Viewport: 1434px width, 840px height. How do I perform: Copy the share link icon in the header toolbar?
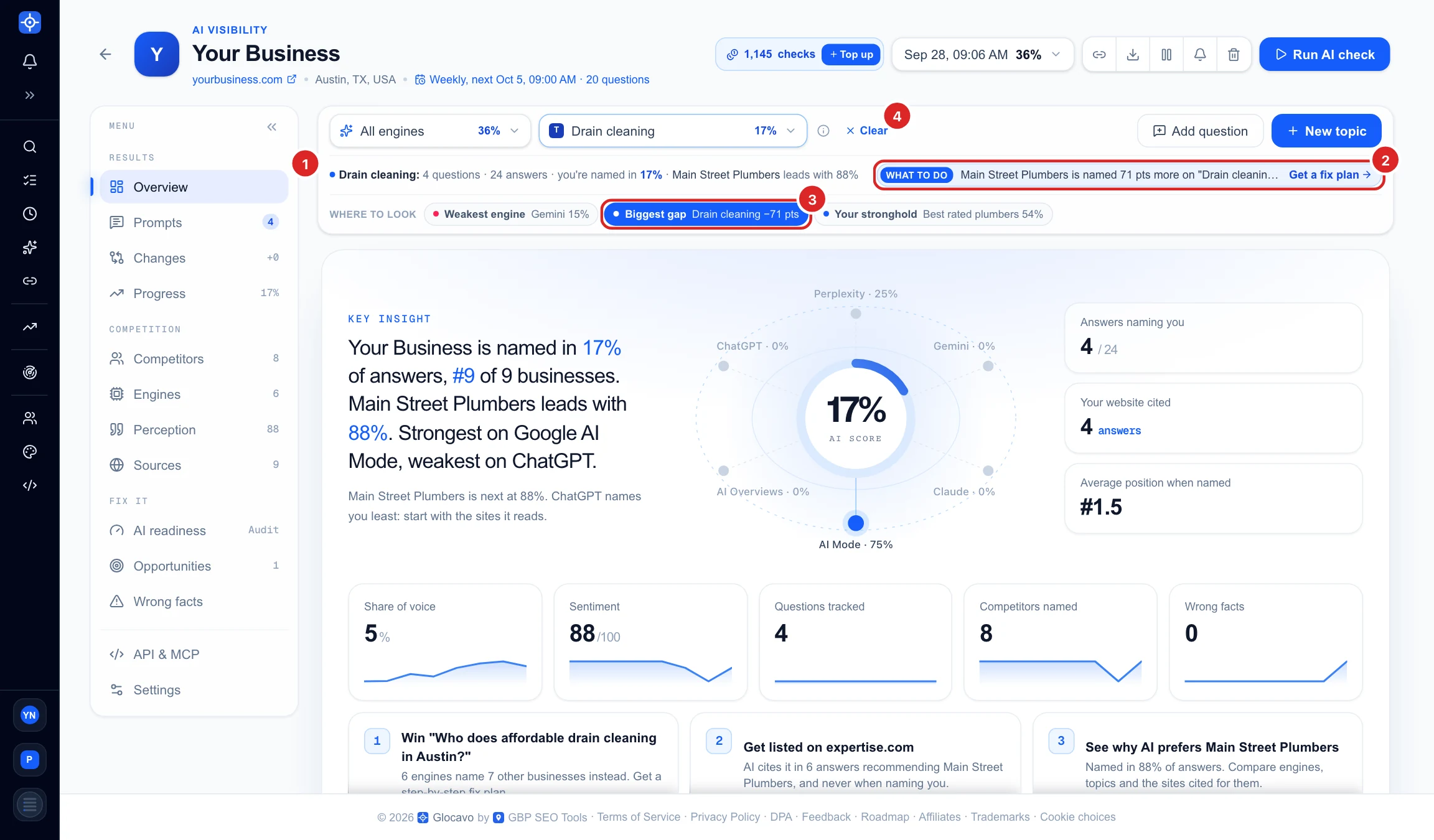(x=1099, y=55)
